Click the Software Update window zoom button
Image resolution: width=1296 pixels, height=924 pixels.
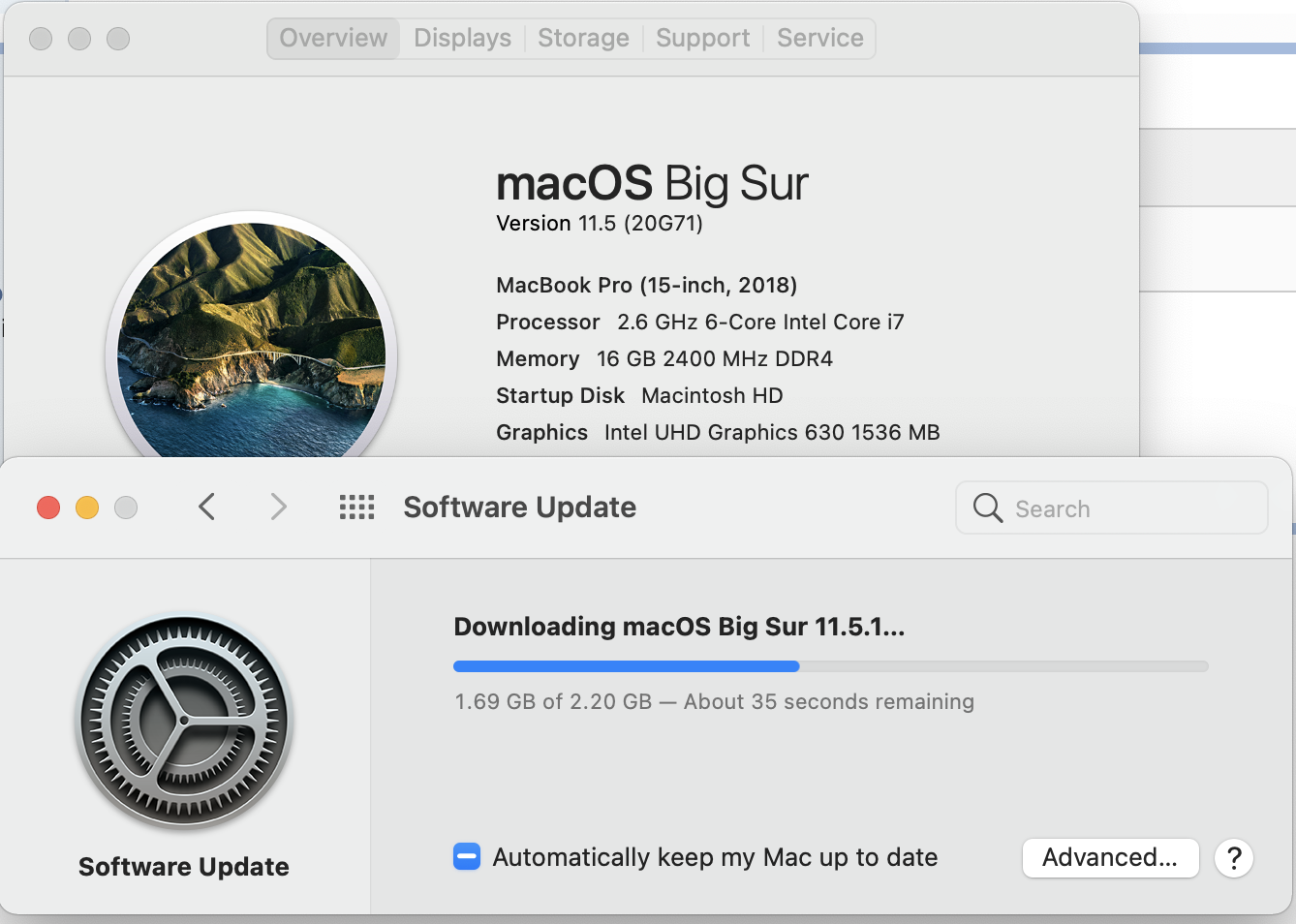pyautogui.click(x=126, y=508)
